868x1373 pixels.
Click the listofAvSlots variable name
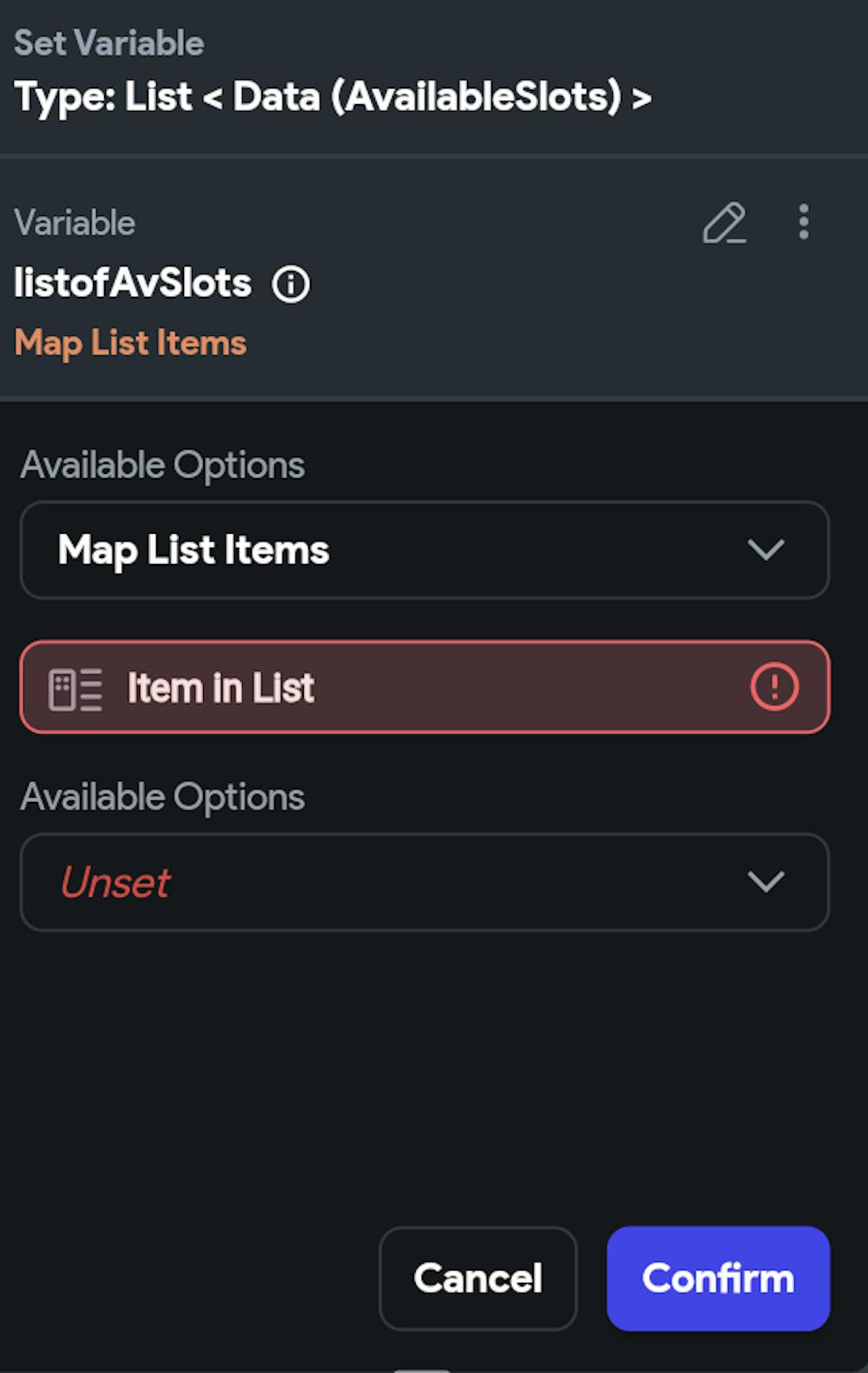point(133,283)
